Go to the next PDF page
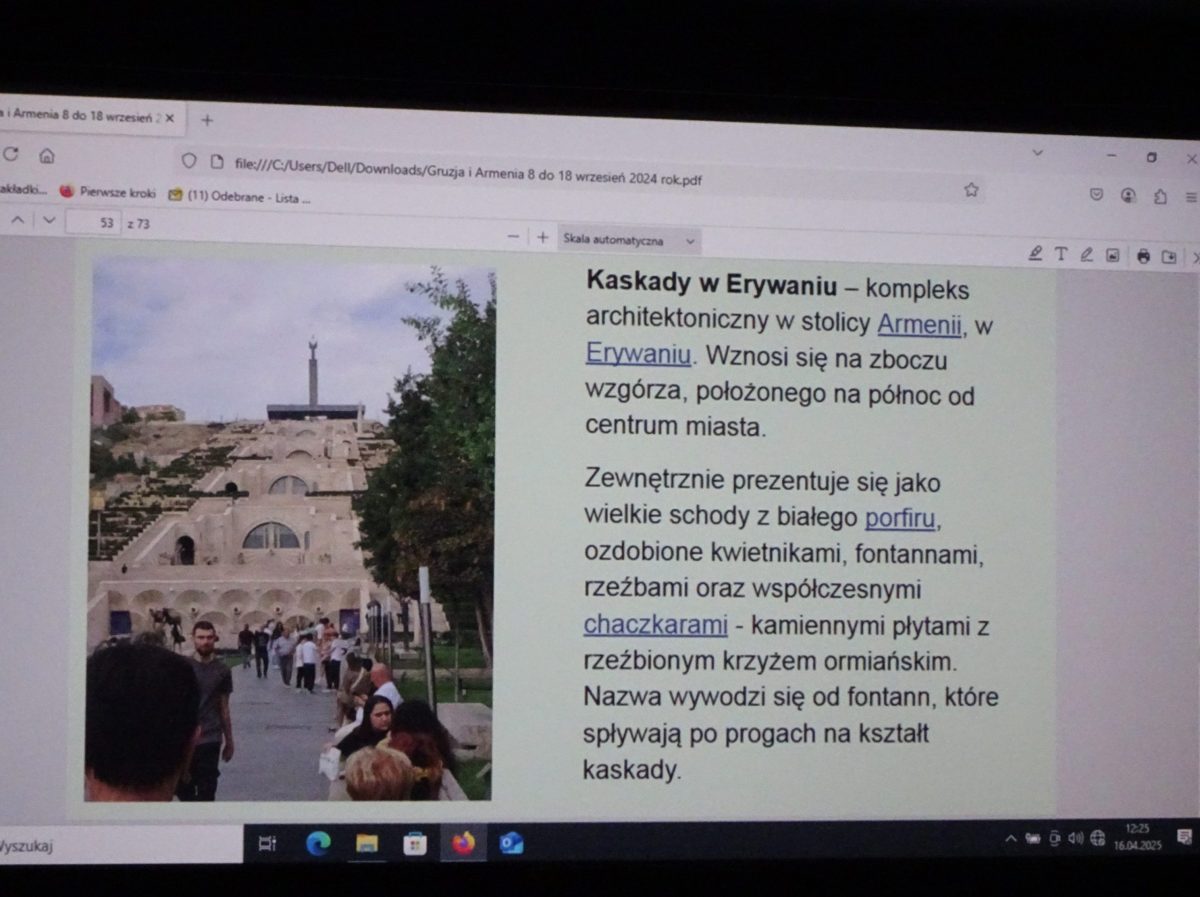 tap(49, 220)
